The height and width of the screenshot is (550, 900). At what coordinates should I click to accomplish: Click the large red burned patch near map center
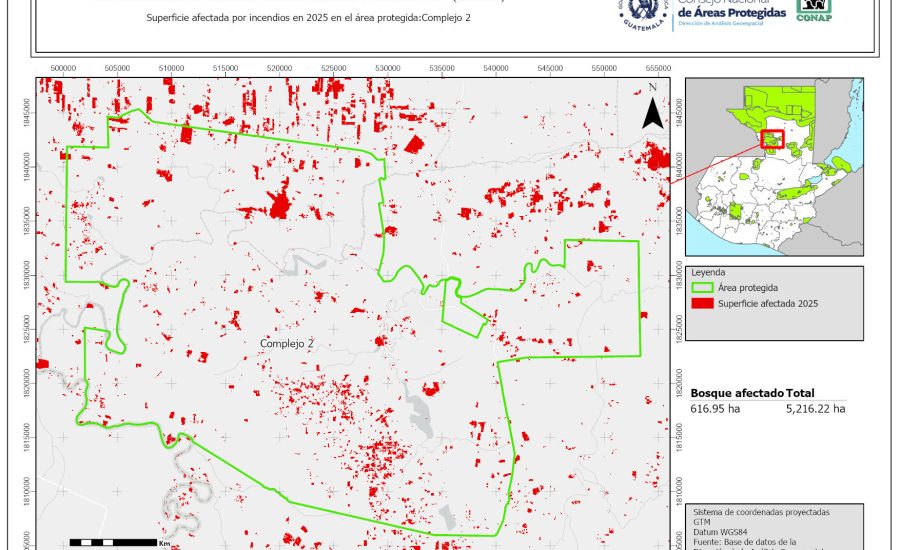pyautogui.click(x=281, y=206)
